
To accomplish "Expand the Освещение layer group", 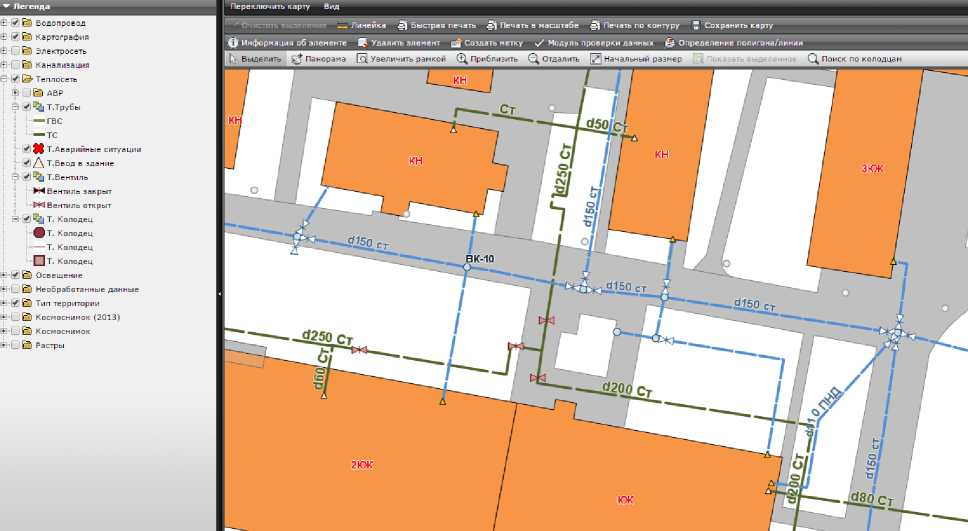I will 4,275.
